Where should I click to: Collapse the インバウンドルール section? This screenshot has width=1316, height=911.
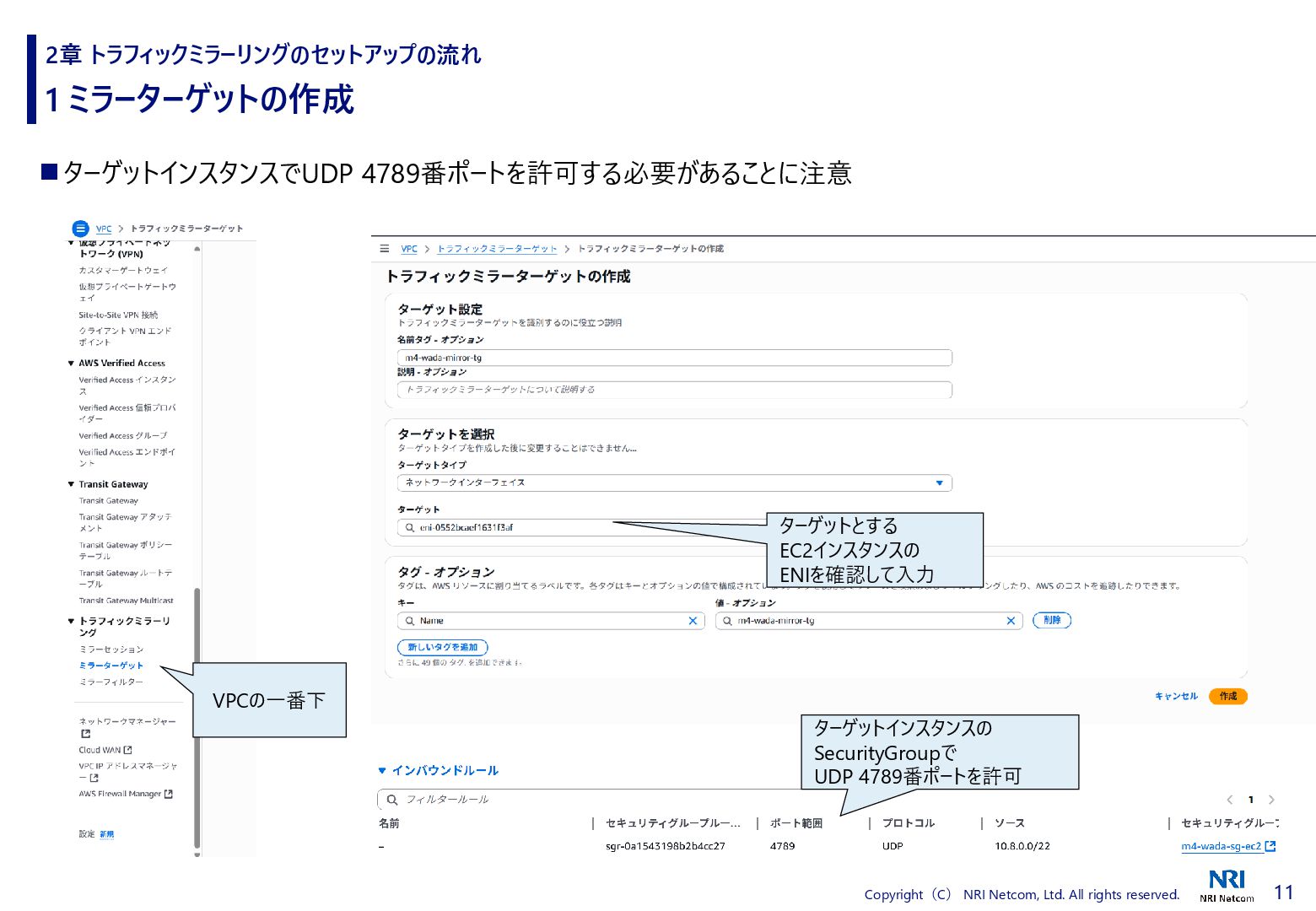(x=382, y=770)
